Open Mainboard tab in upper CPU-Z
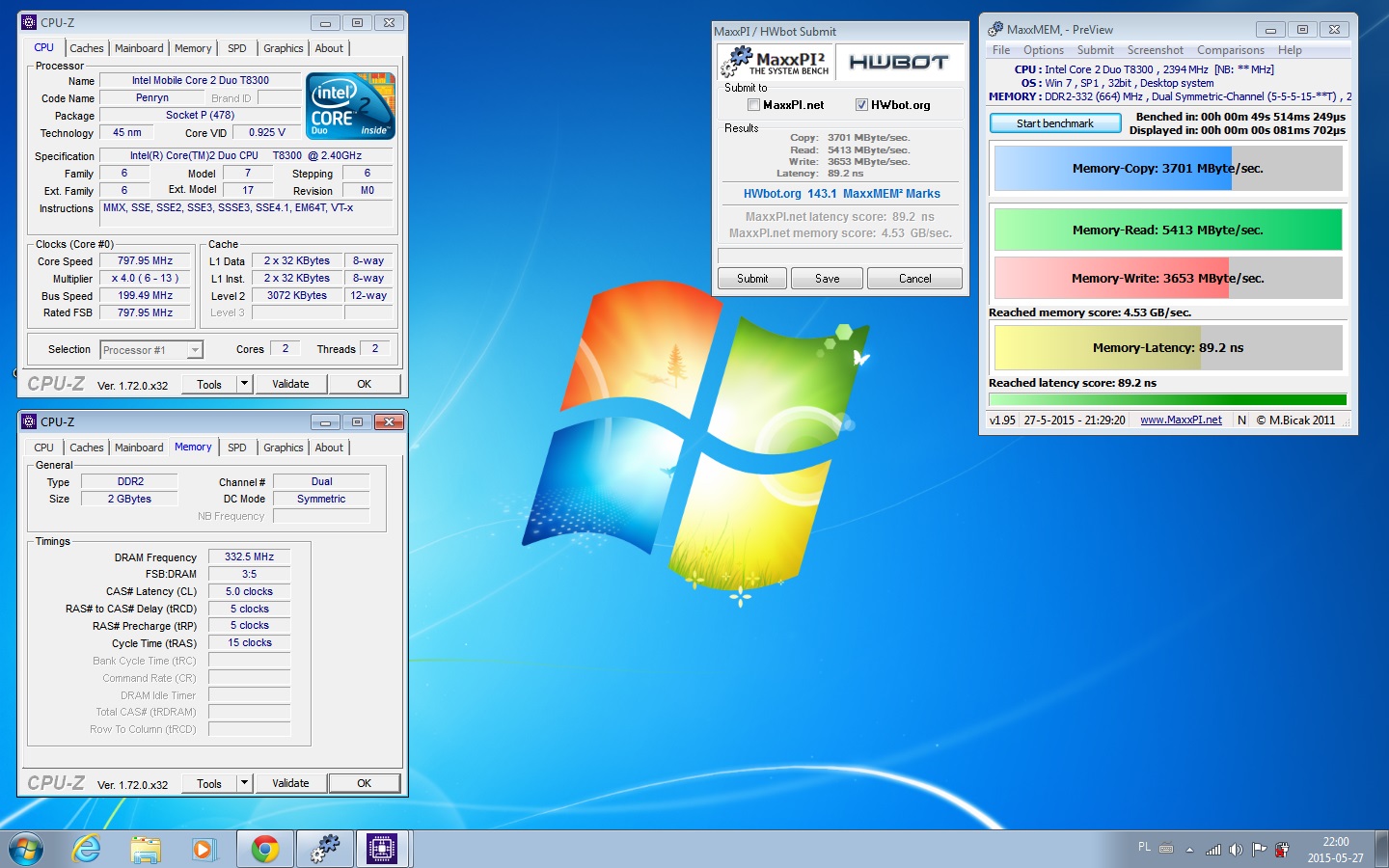The width and height of the screenshot is (1389, 868). click(139, 48)
